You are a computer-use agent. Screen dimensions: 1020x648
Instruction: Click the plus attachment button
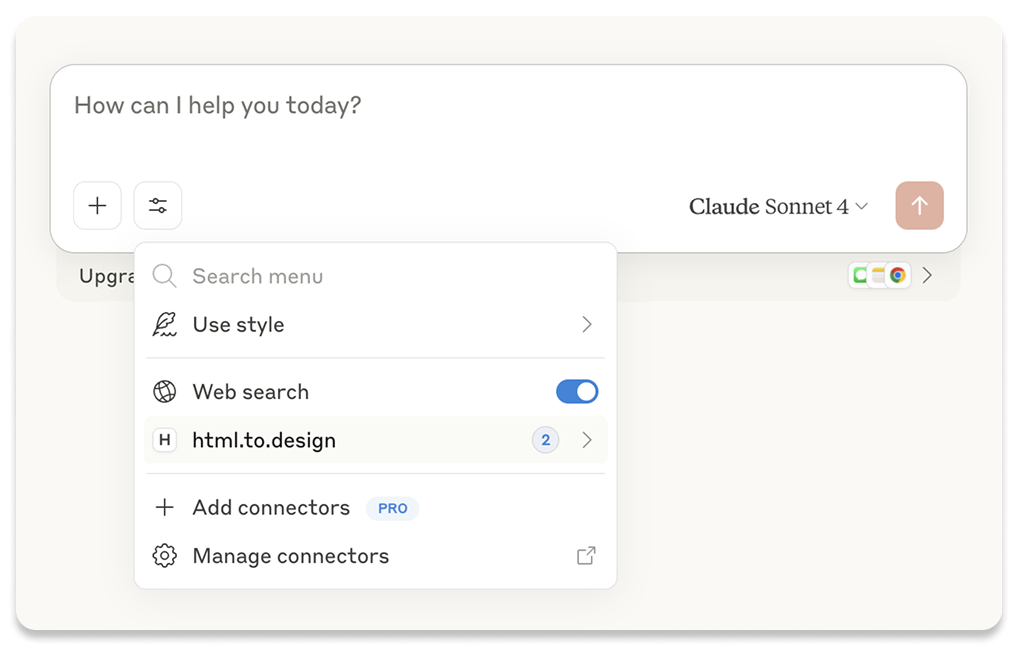tap(98, 206)
